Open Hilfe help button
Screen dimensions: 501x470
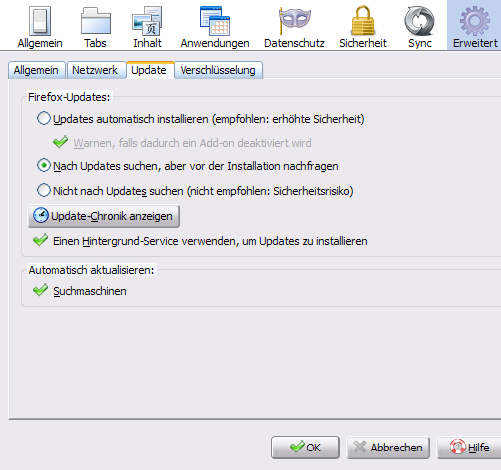(469, 447)
